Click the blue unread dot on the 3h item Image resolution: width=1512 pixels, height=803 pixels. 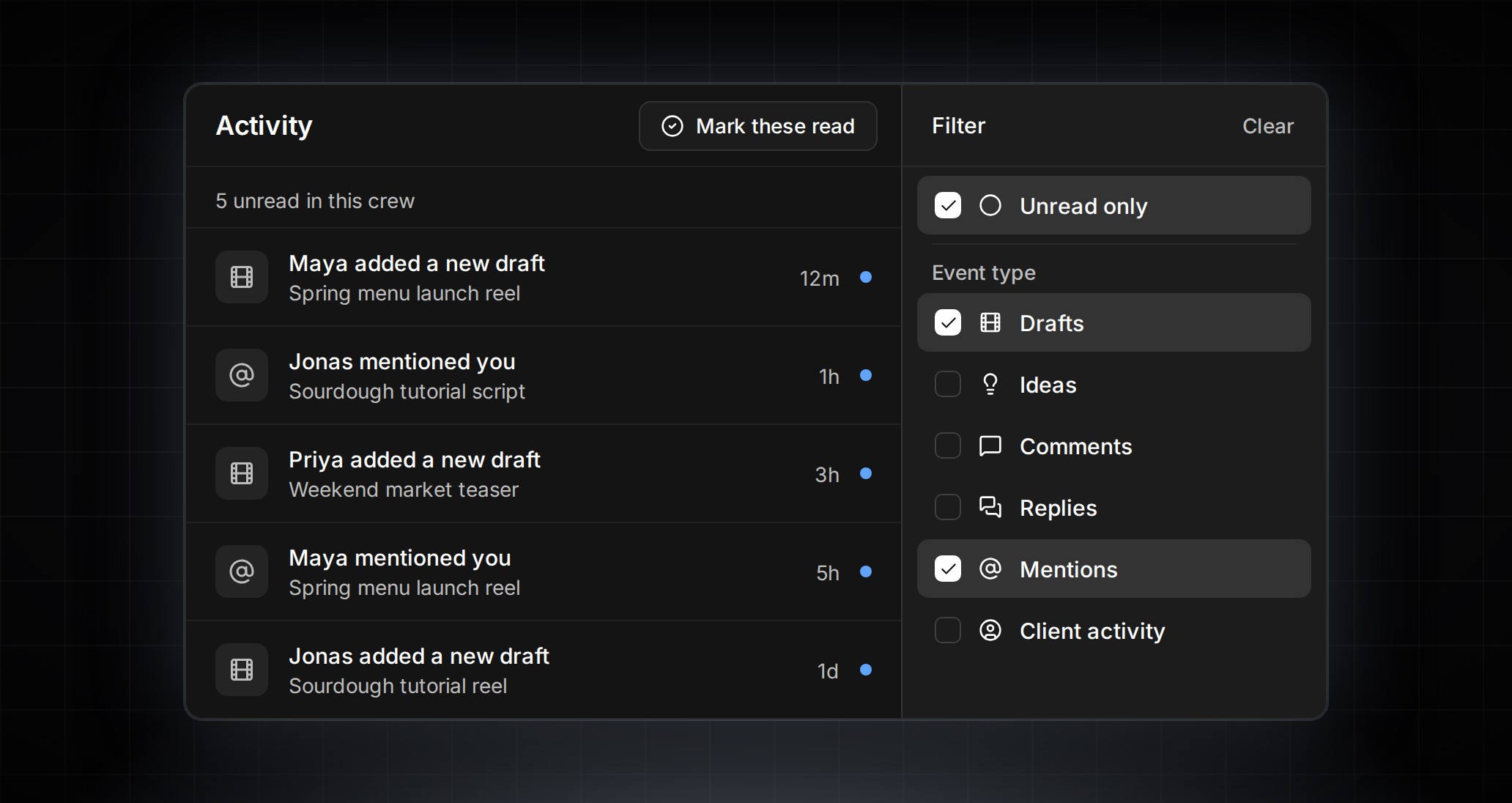(x=866, y=473)
